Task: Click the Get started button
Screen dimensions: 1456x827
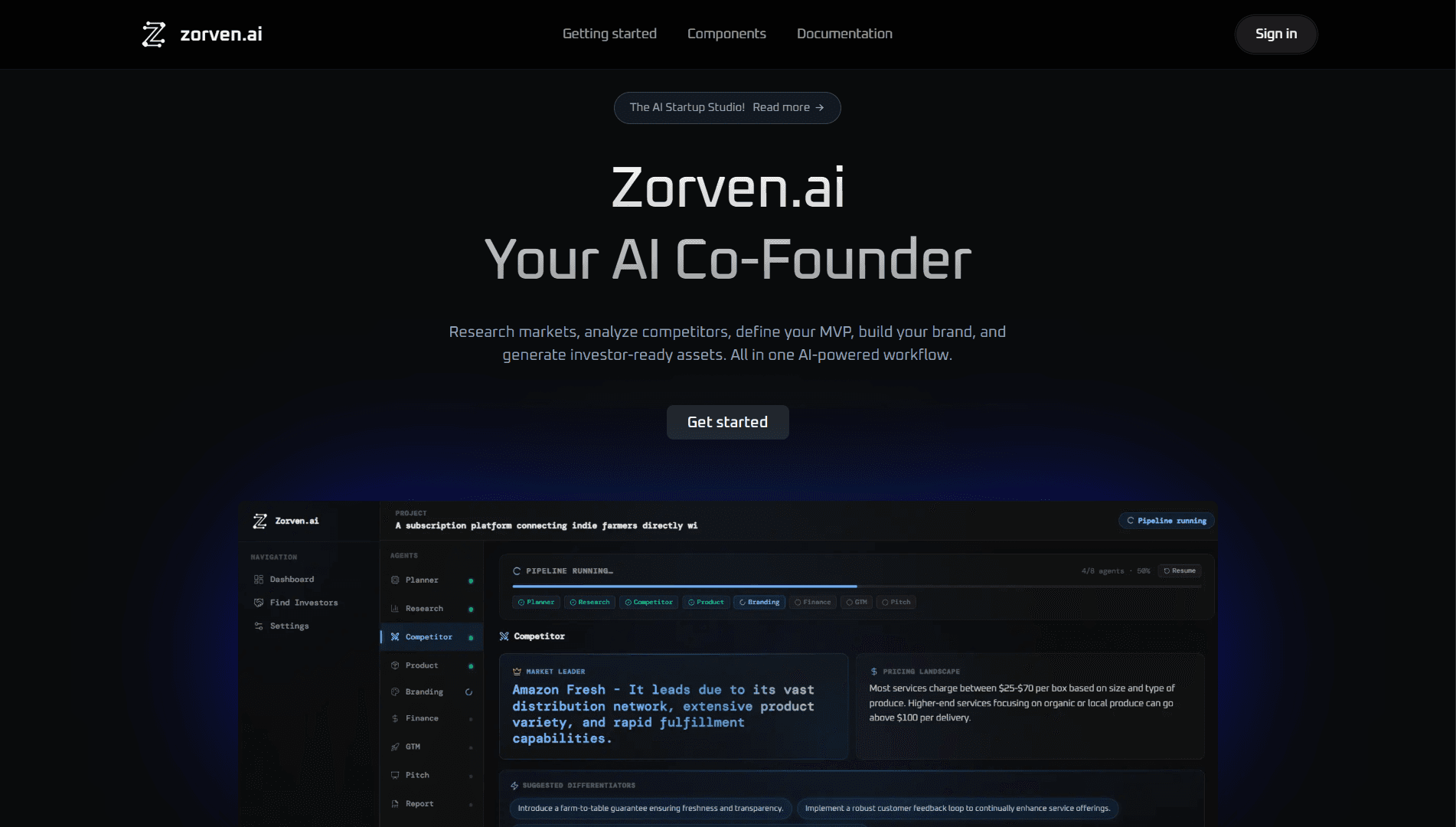Action: [x=727, y=422]
